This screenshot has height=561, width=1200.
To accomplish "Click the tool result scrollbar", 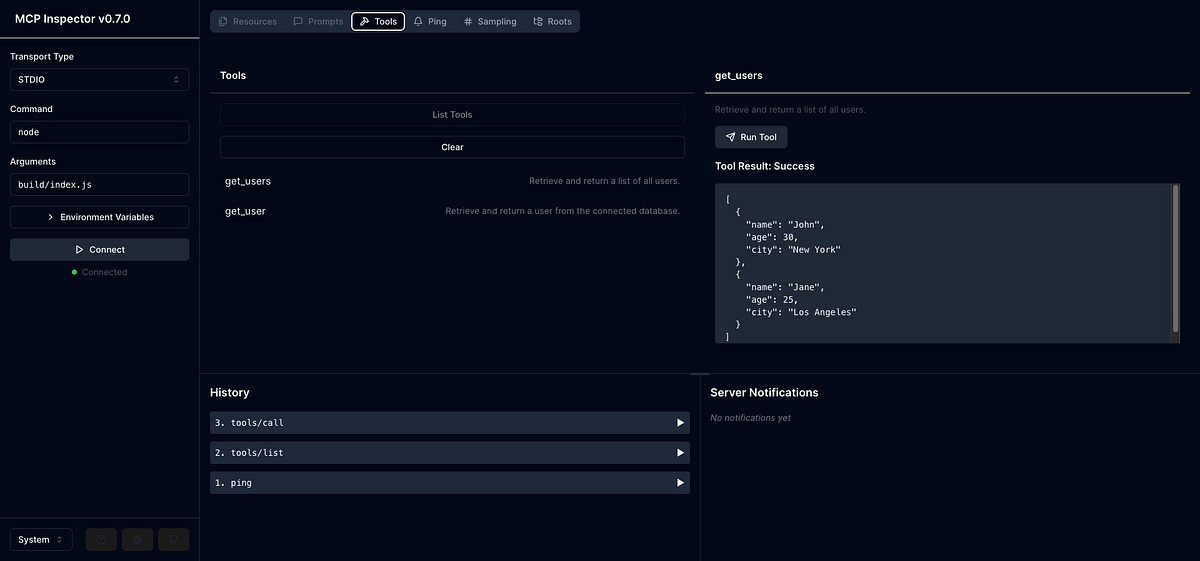I will click(1176, 260).
